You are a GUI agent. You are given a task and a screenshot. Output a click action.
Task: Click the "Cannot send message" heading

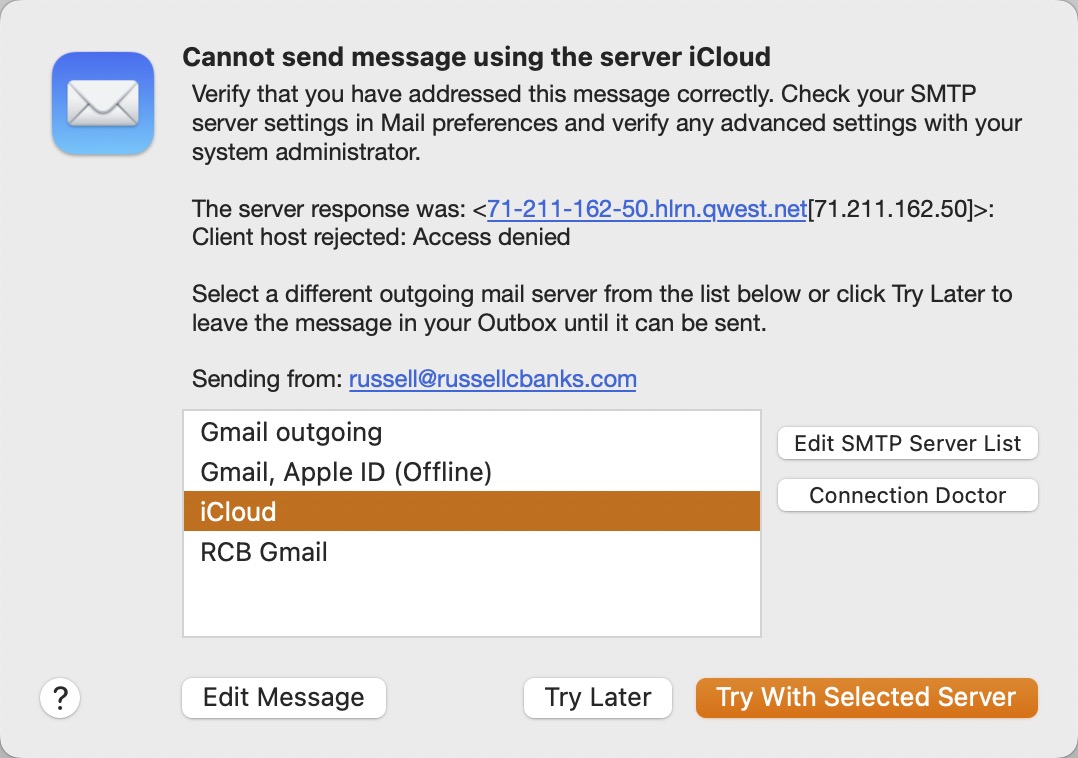point(476,57)
